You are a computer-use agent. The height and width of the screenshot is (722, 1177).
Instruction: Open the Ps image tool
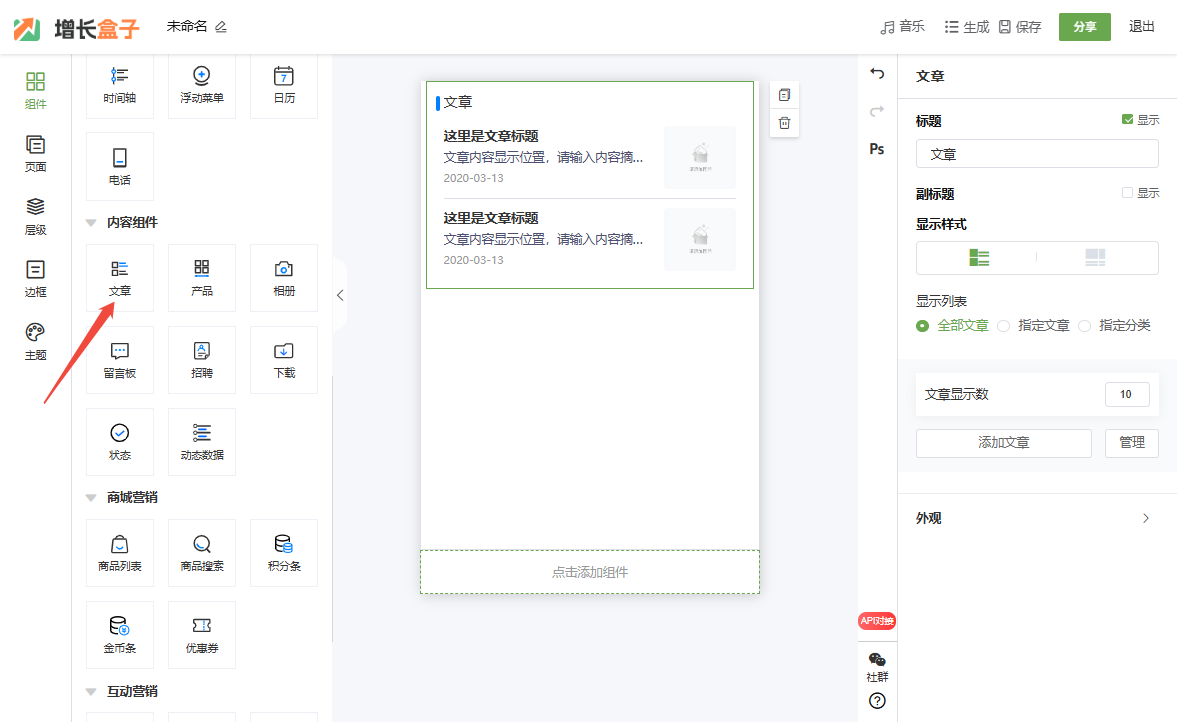877,149
